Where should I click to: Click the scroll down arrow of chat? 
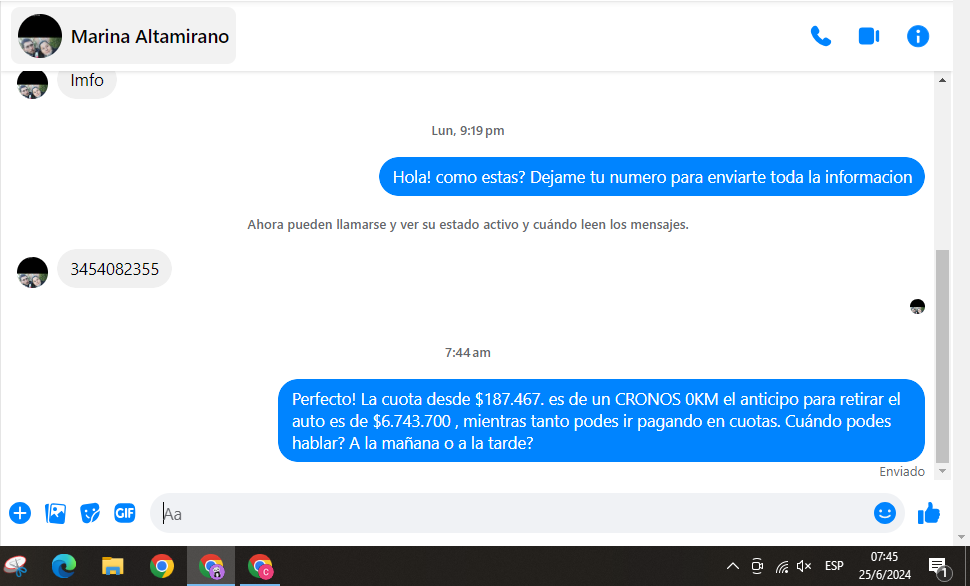coord(942,471)
